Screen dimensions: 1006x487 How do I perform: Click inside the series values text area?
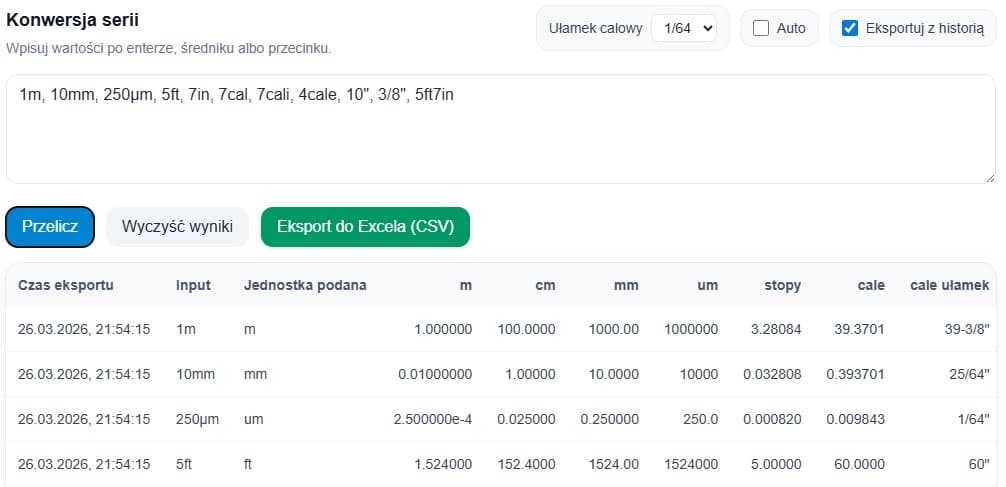pos(500,129)
